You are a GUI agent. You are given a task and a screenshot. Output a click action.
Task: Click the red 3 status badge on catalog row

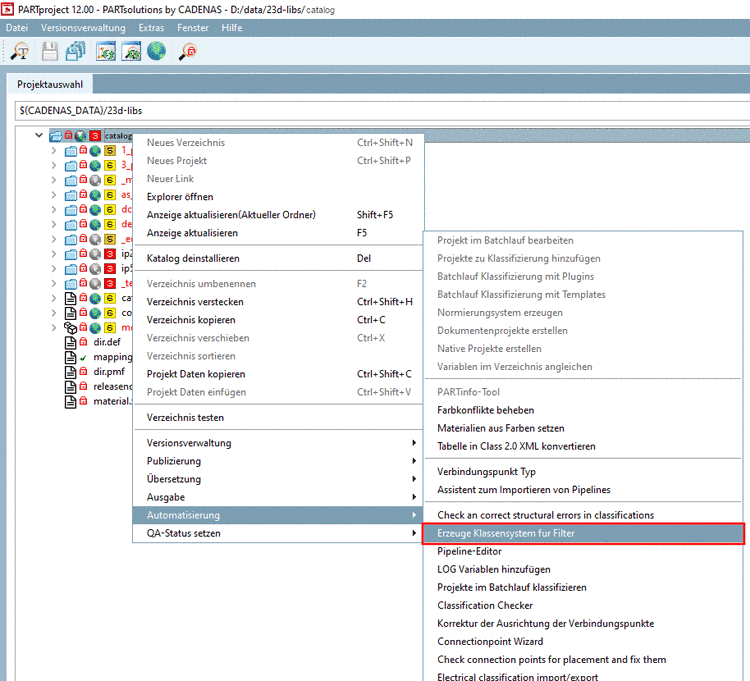[95, 136]
